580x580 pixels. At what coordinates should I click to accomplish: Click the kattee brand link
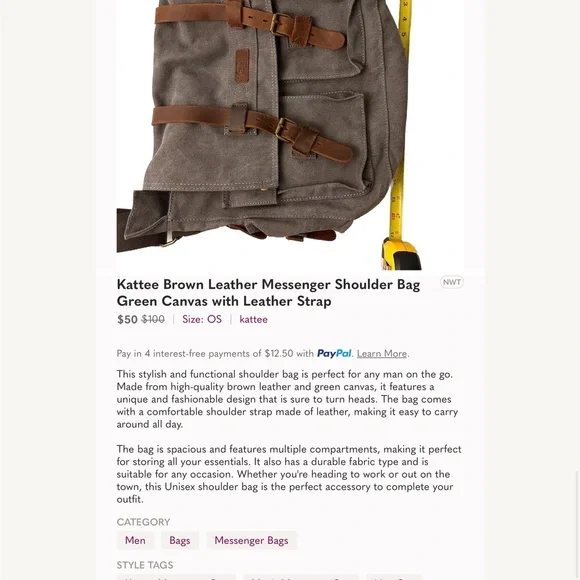click(x=253, y=319)
